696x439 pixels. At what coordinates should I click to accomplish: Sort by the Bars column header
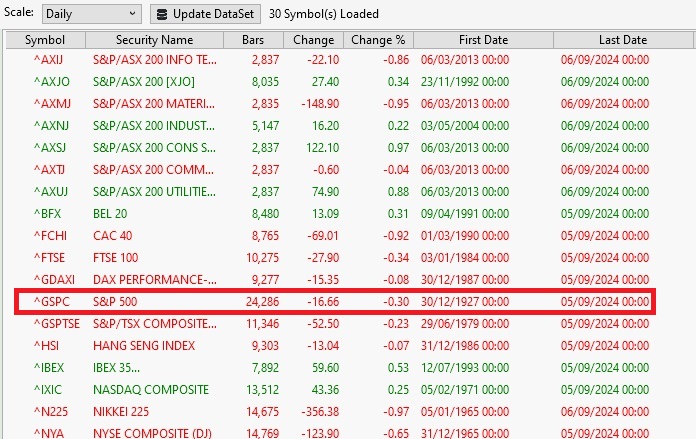pos(253,40)
